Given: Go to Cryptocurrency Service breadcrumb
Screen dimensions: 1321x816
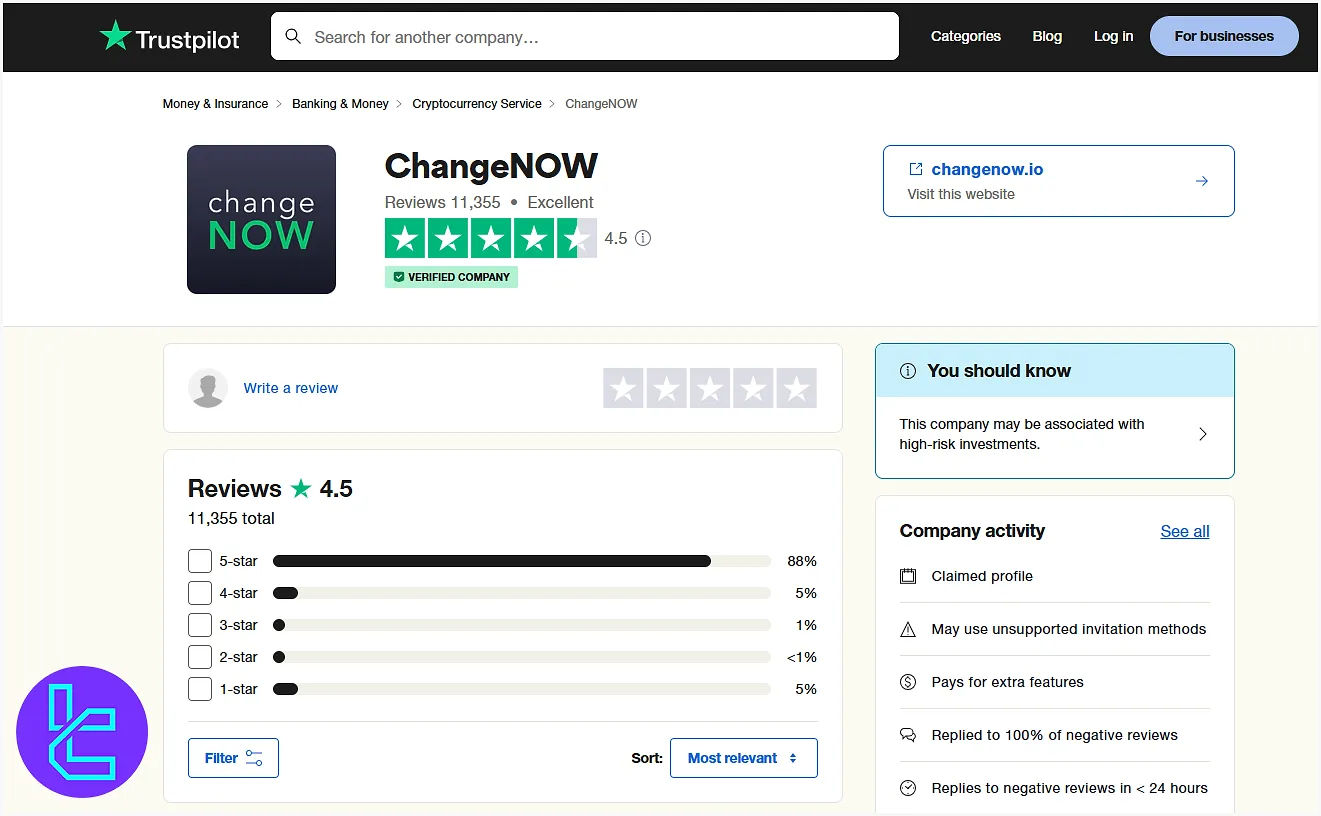Looking at the screenshot, I should click(x=477, y=104).
